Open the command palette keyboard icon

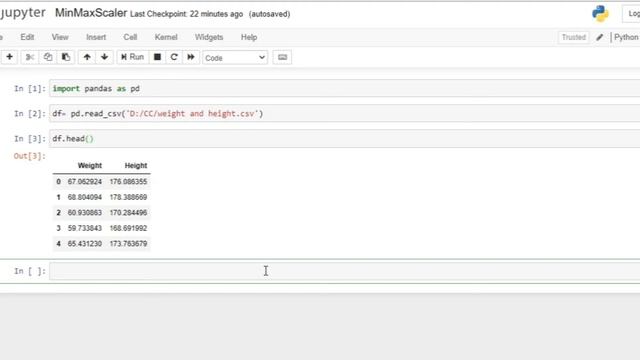[x=282, y=57]
